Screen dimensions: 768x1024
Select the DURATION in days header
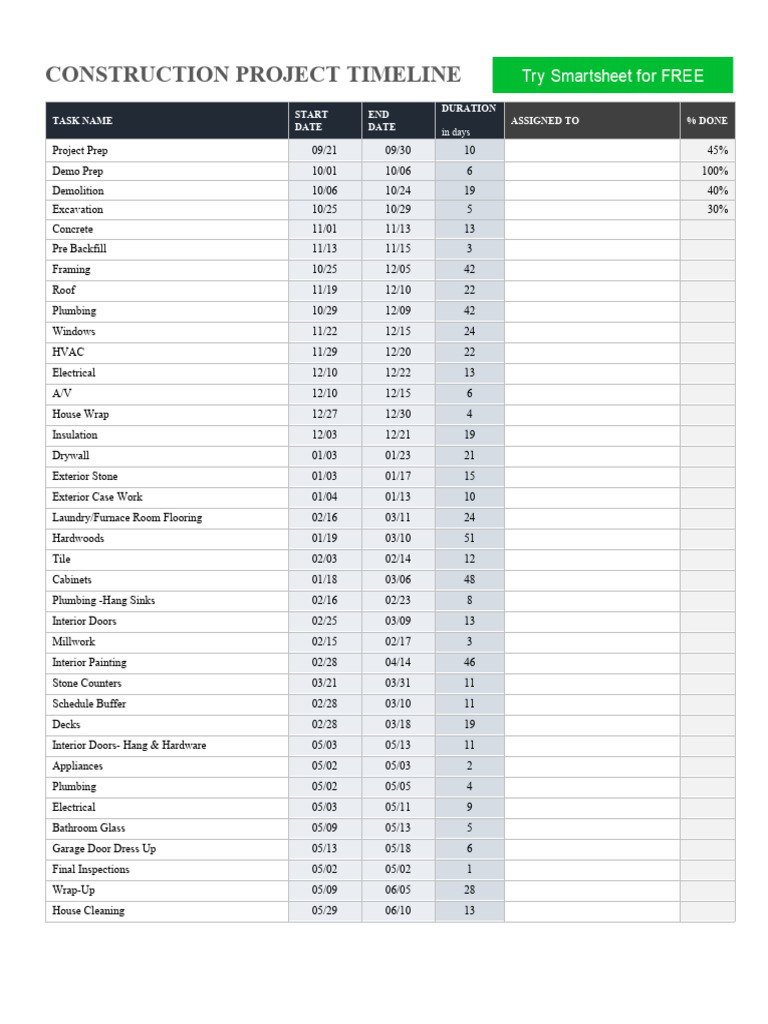470,120
